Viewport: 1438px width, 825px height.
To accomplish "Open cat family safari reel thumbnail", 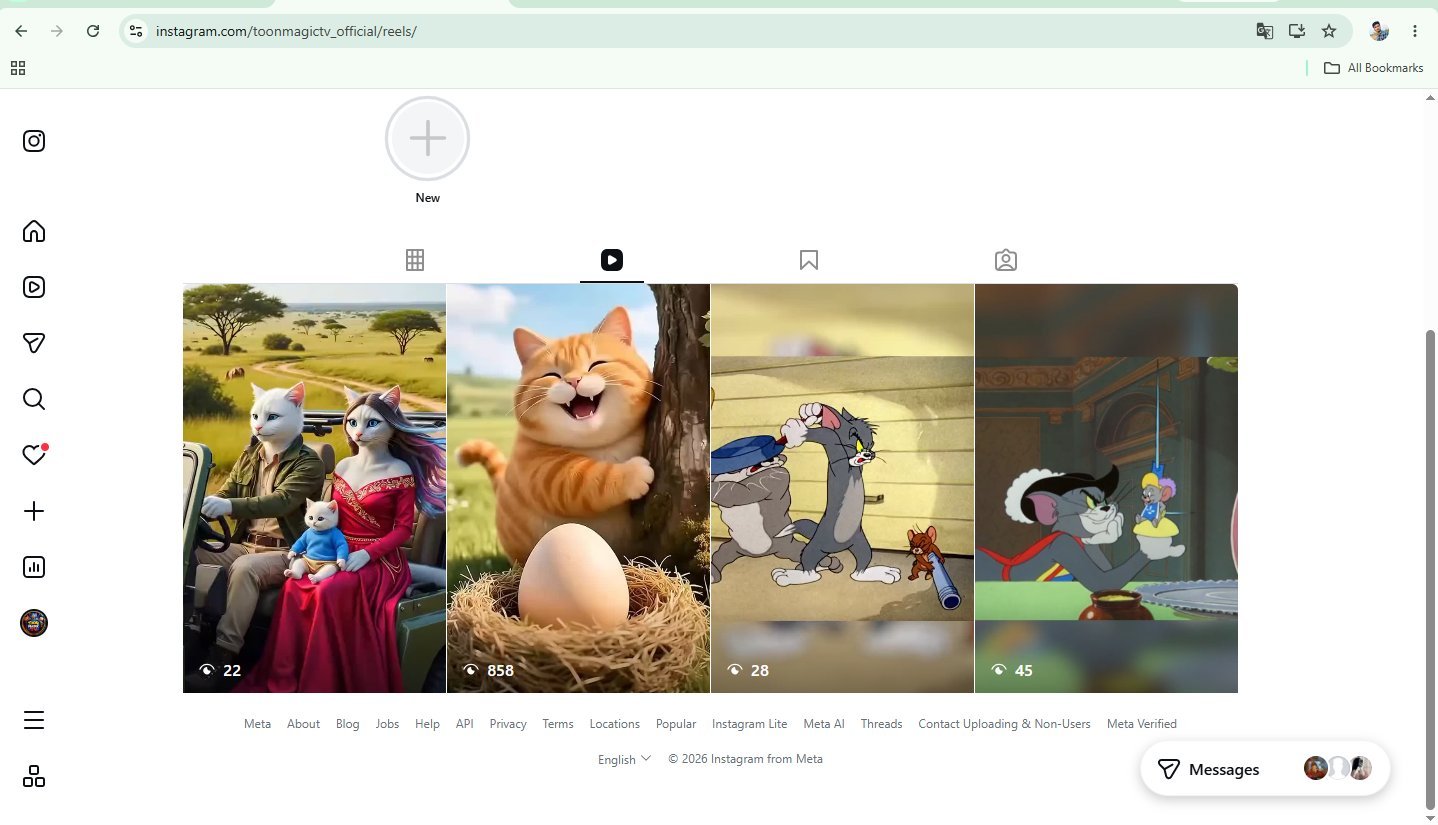I will (314, 488).
